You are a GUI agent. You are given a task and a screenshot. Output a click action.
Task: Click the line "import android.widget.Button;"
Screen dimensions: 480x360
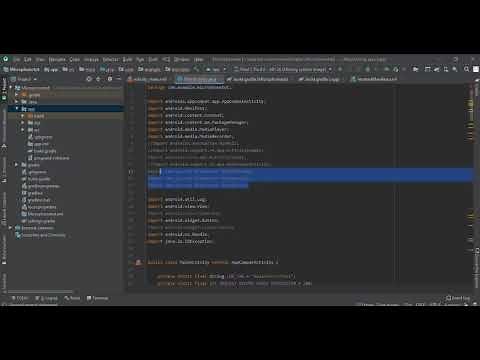click(183, 220)
